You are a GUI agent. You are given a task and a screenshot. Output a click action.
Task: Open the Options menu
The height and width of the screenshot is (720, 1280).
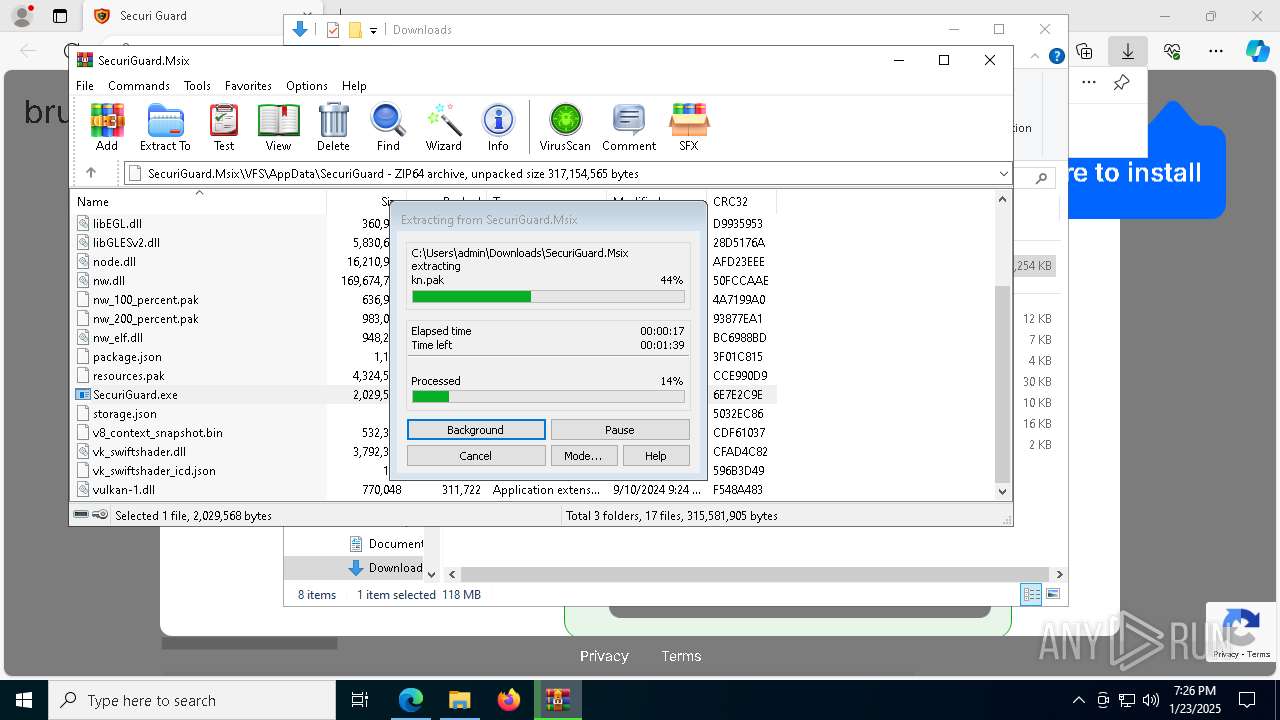307,86
